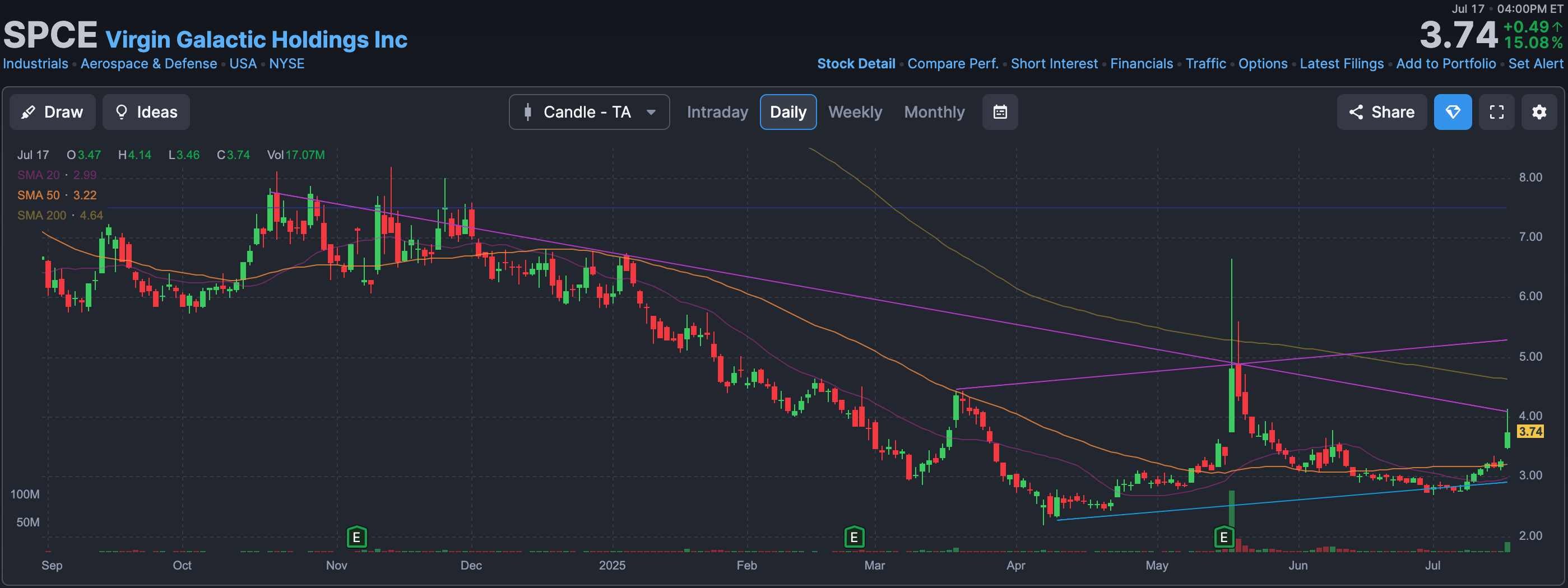Click the pencil icon in Draw button
The height and width of the screenshot is (588, 1568).
point(28,112)
